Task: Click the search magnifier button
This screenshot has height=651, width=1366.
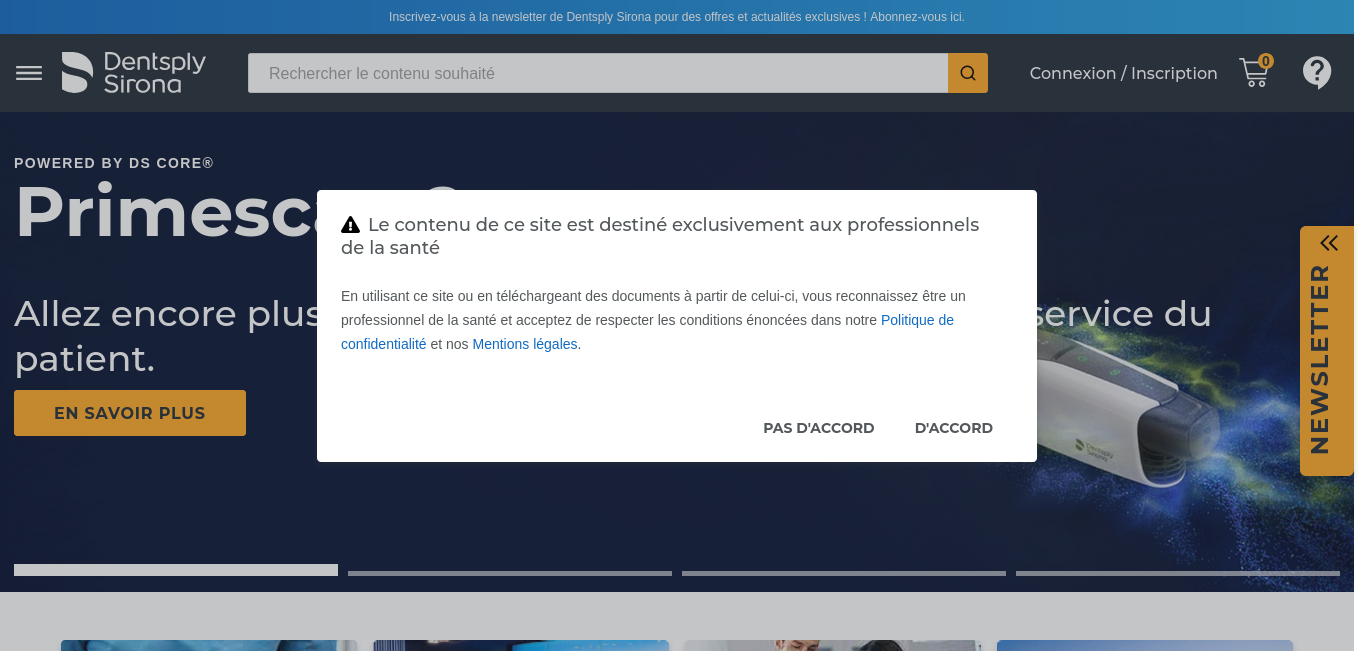Action: [968, 73]
